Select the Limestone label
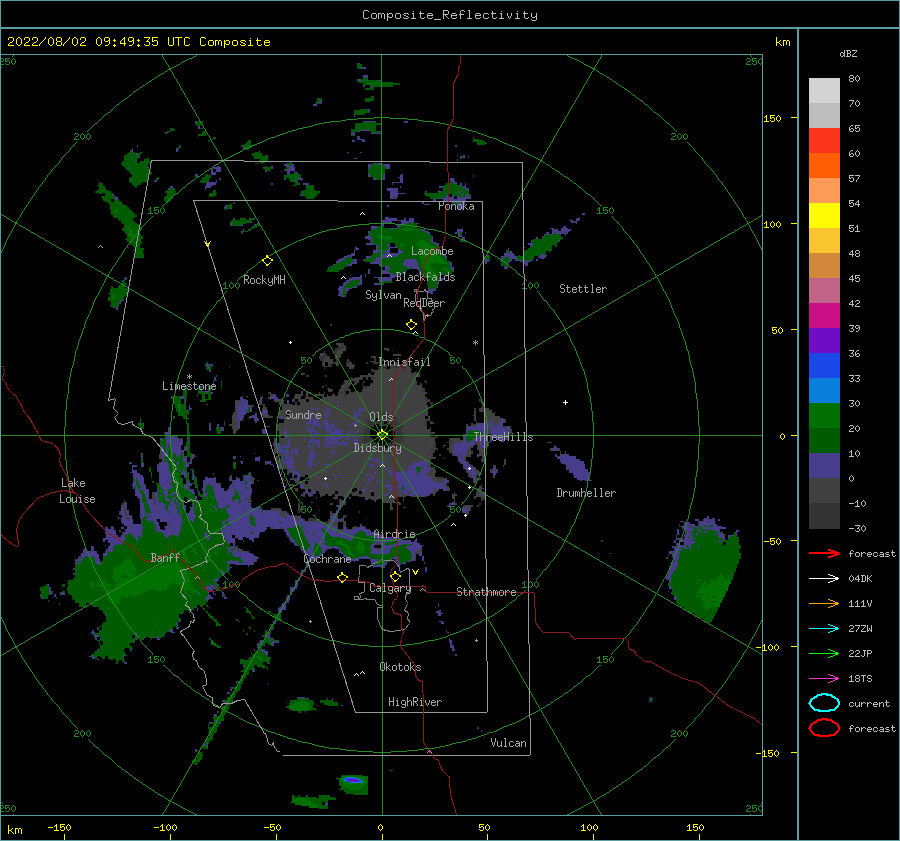 coord(189,386)
